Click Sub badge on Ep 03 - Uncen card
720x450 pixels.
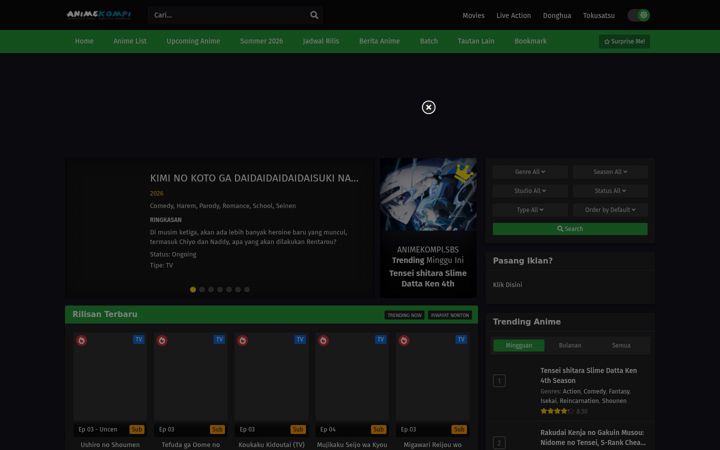pyautogui.click(x=137, y=429)
